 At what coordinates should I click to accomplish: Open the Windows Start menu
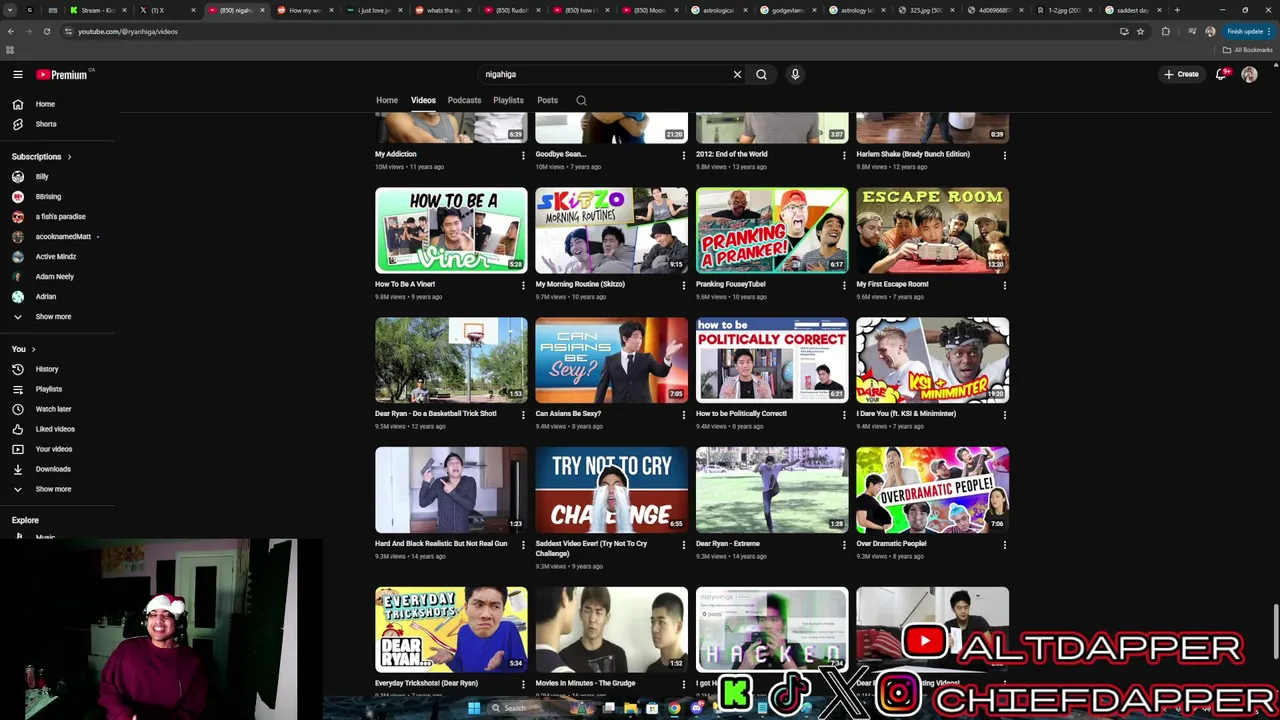tap(474, 708)
